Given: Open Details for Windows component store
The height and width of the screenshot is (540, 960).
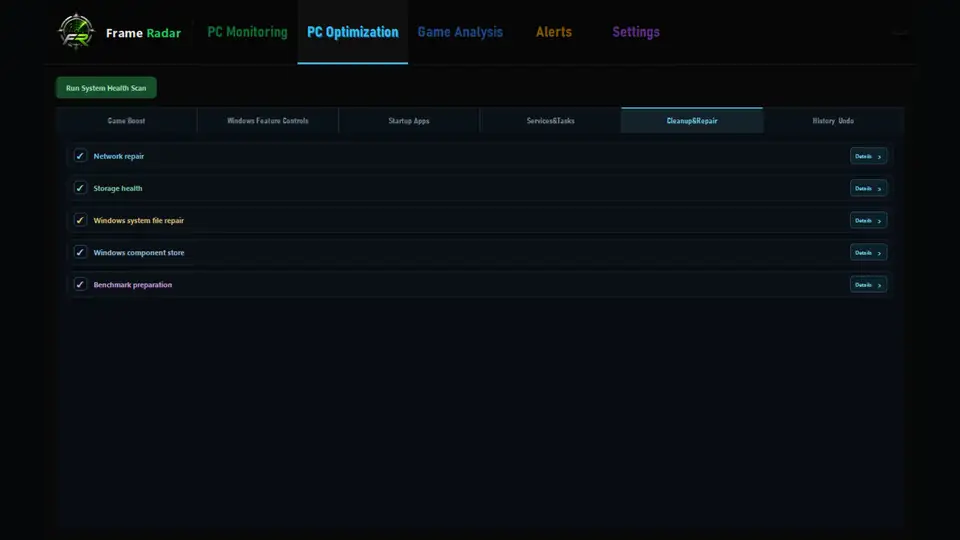Looking at the screenshot, I should 868,252.
